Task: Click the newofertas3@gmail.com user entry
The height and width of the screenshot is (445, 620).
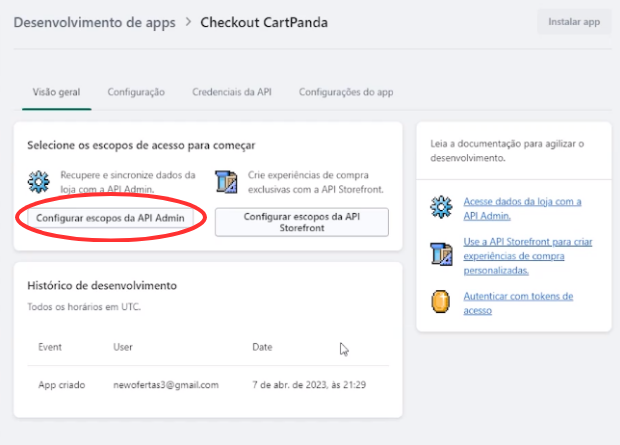Action: click(166, 385)
